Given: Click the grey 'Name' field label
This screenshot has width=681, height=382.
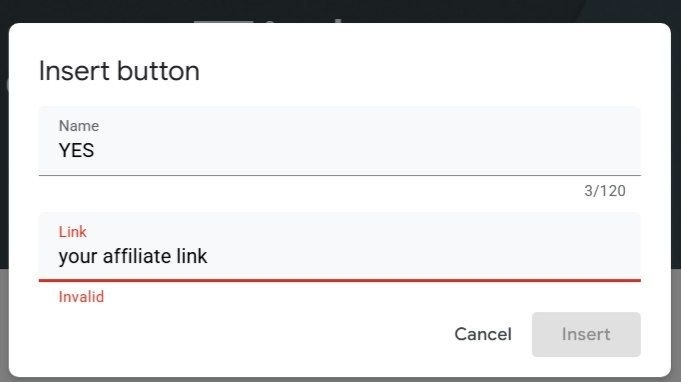Looking at the screenshot, I should [79, 126].
